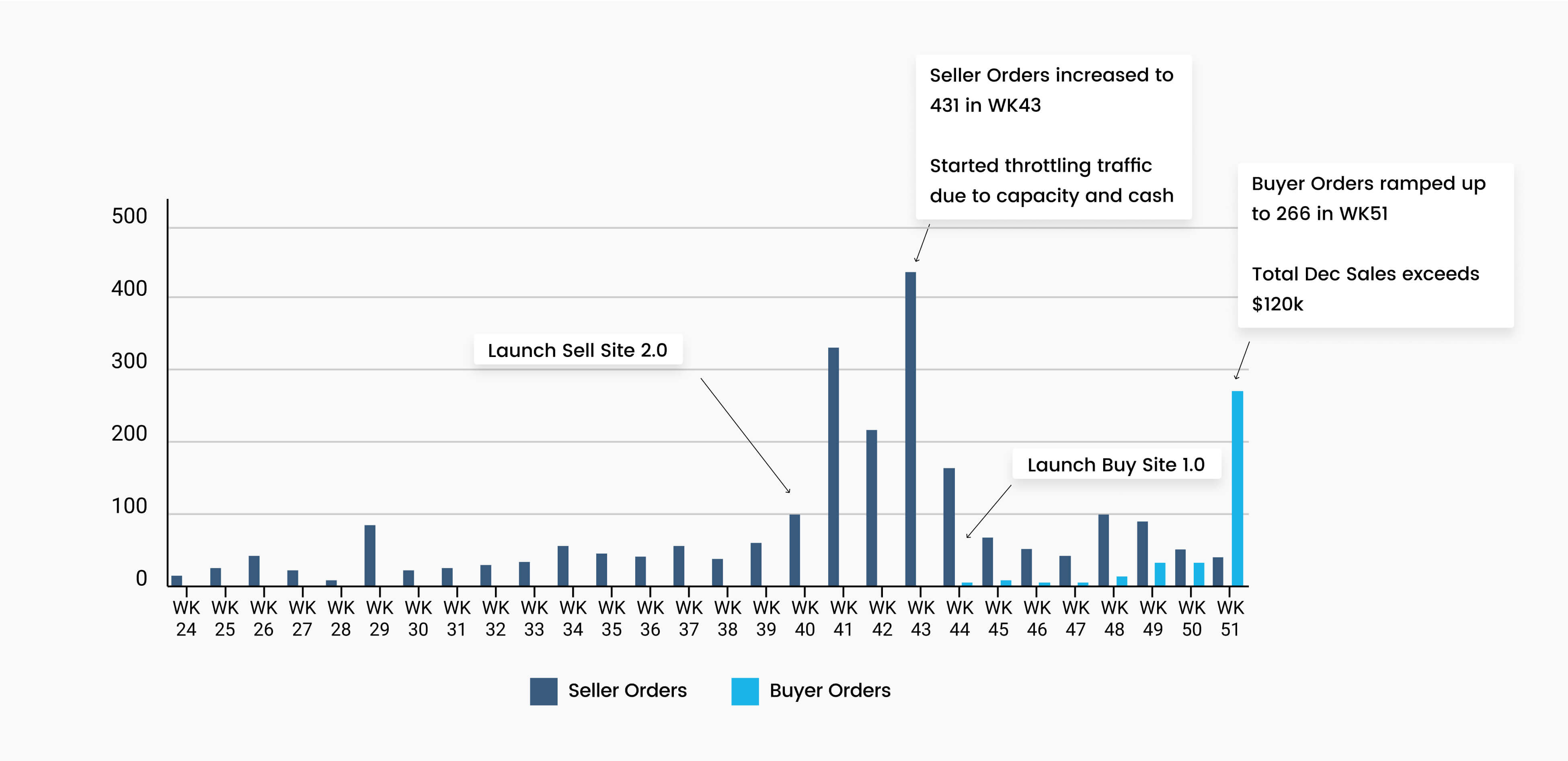
Task: Click the 300 y-axis value
Action: (x=129, y=361)
